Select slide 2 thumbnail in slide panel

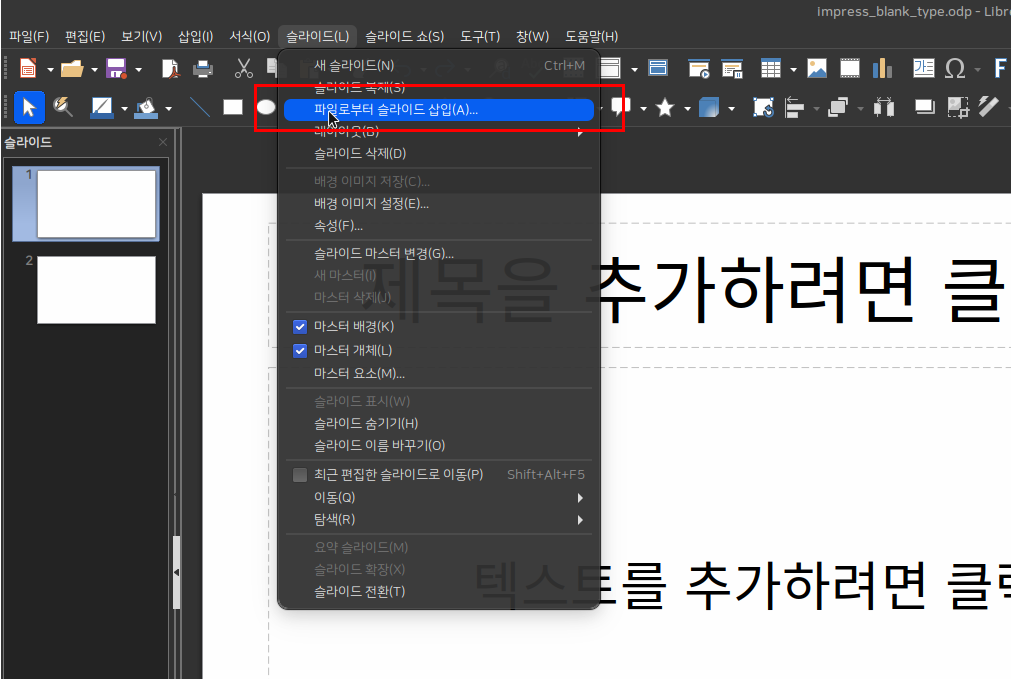96,290
